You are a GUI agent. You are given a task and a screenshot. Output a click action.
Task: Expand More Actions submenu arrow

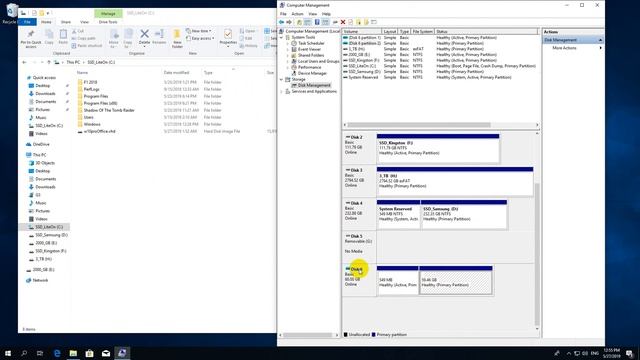click(600, 48)
